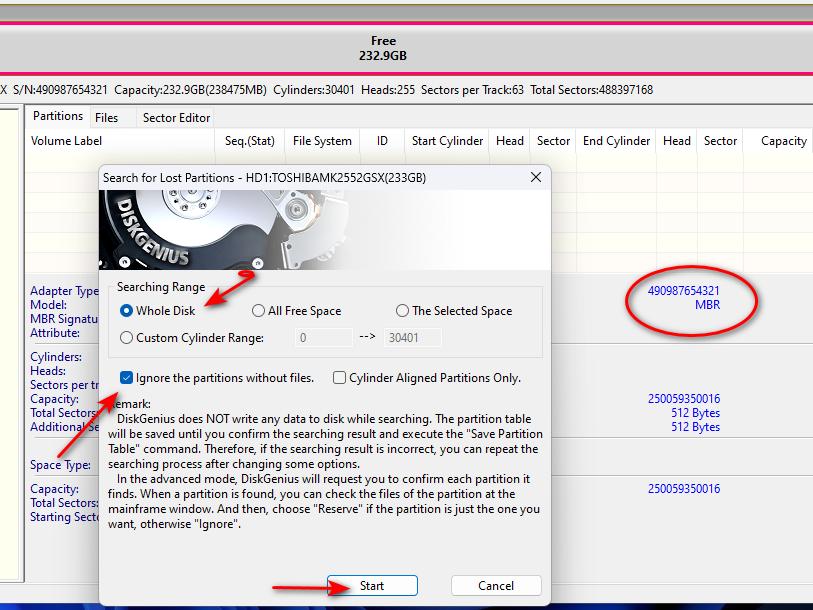Start the lost partition search
This screenshot has height=610, width=813.
click(x=372, y=586)
